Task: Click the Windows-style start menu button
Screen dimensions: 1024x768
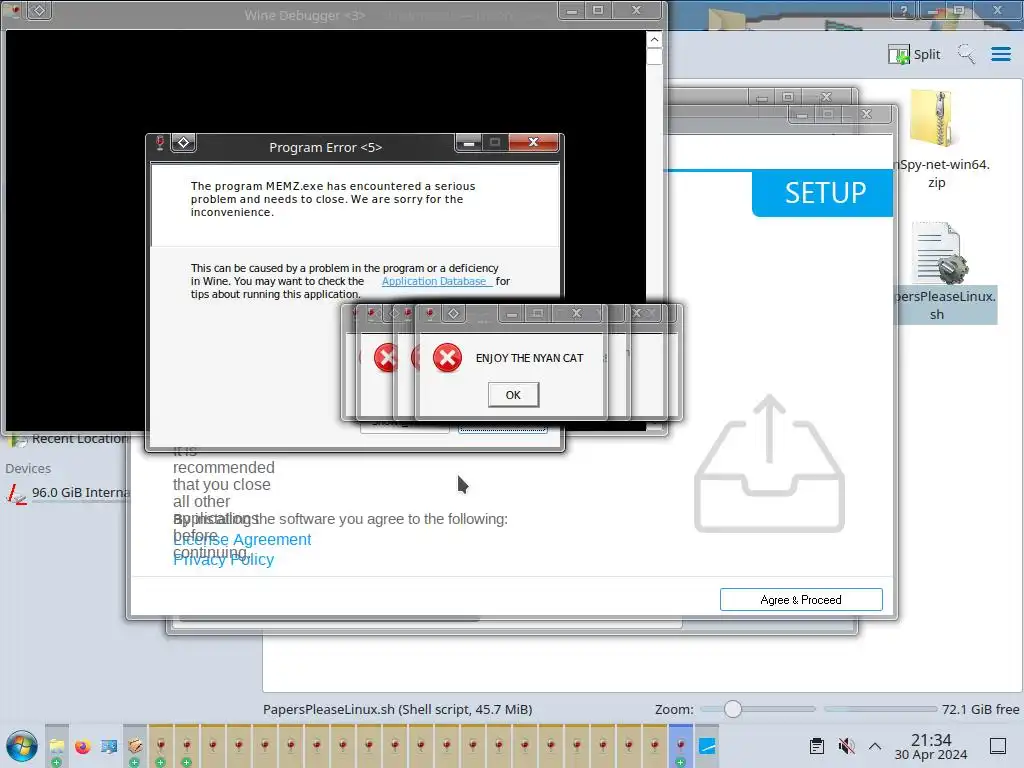Action: (x=22, y=746)
